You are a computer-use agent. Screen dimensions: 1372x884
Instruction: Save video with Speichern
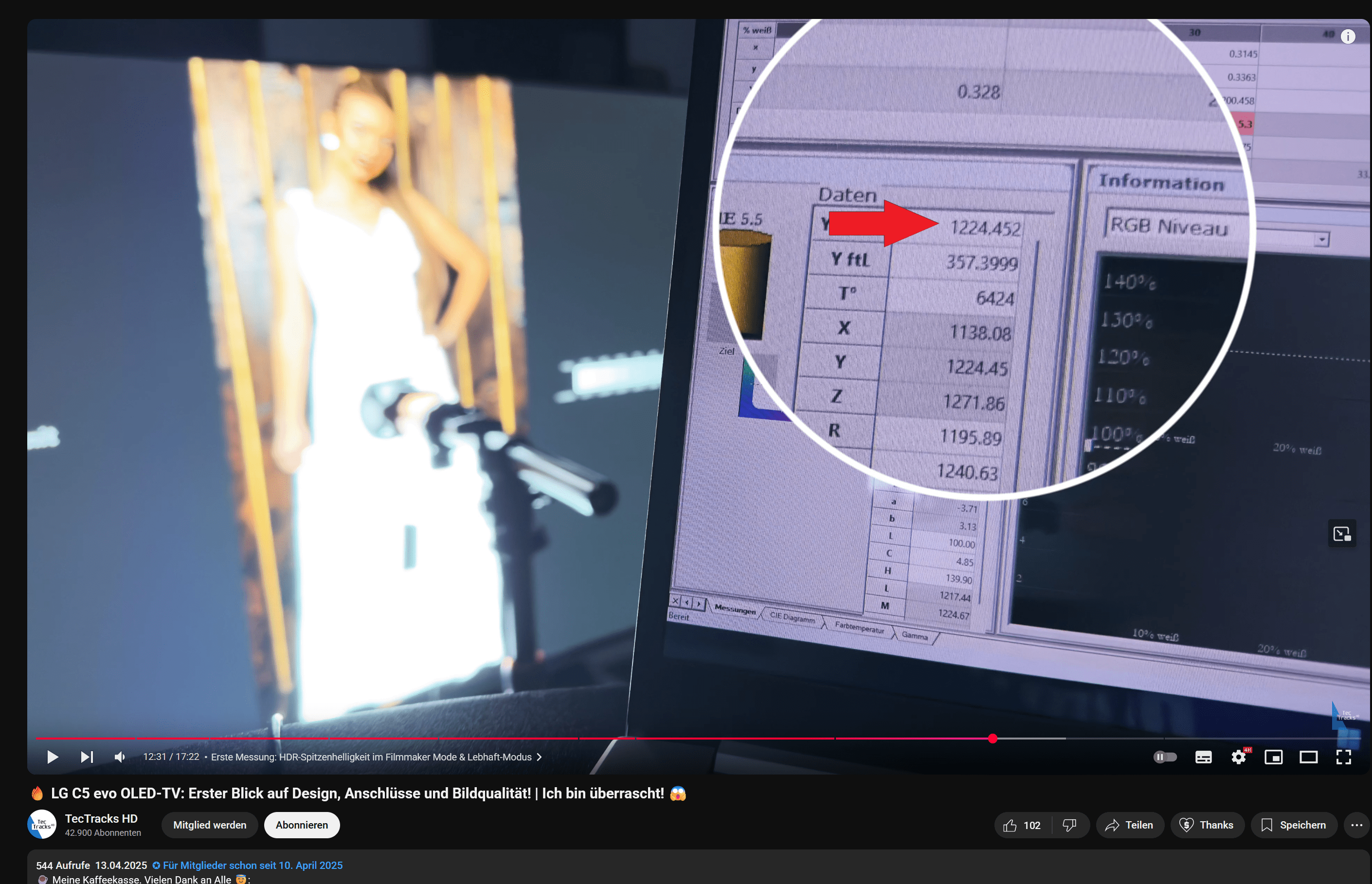pyautogui.click(x=1293, y=825)
